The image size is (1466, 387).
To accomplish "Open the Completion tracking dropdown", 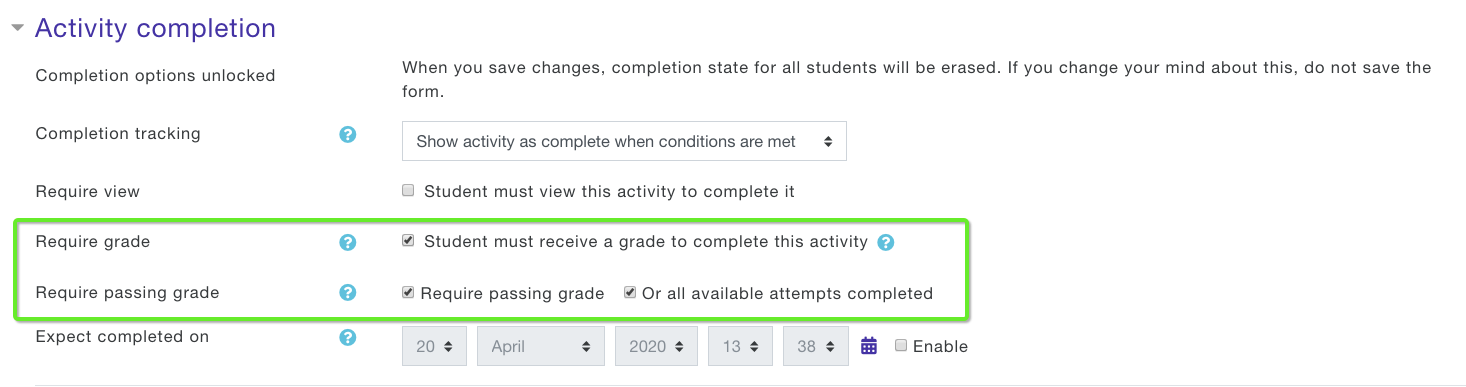I will click(x=624, y=141).
